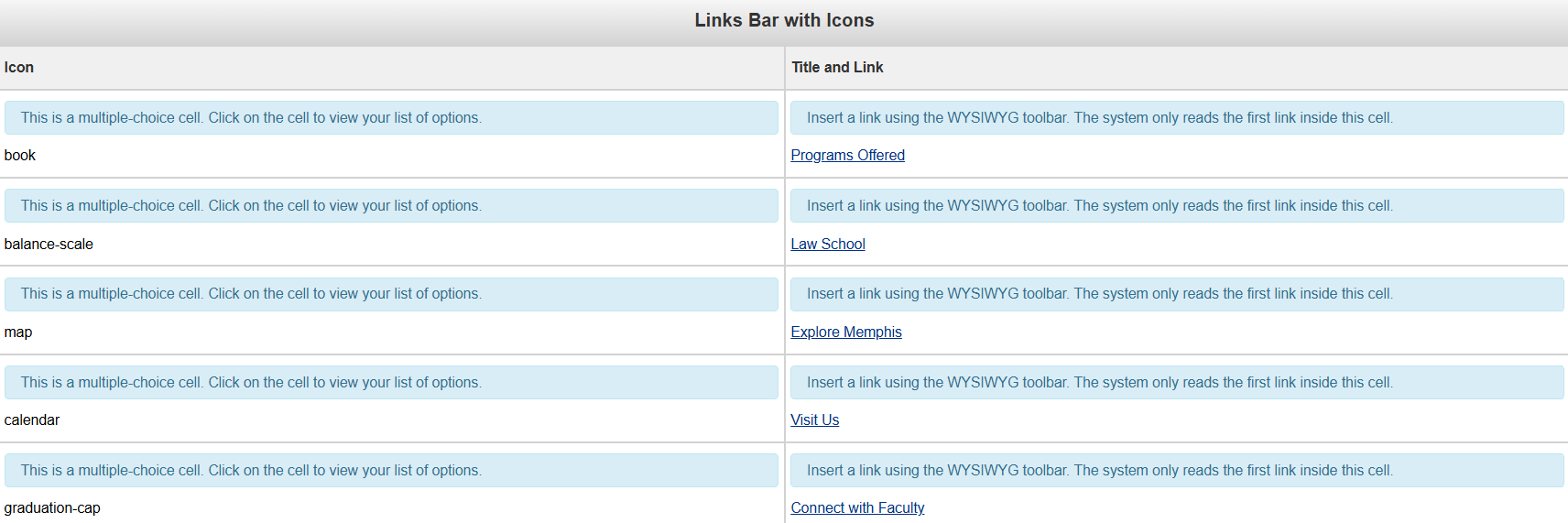Image resolution: width=1568 pixels, height=523 pixels.
Task: Click the "Links Bar with Icons" title bar
Action: click(784, 21)
